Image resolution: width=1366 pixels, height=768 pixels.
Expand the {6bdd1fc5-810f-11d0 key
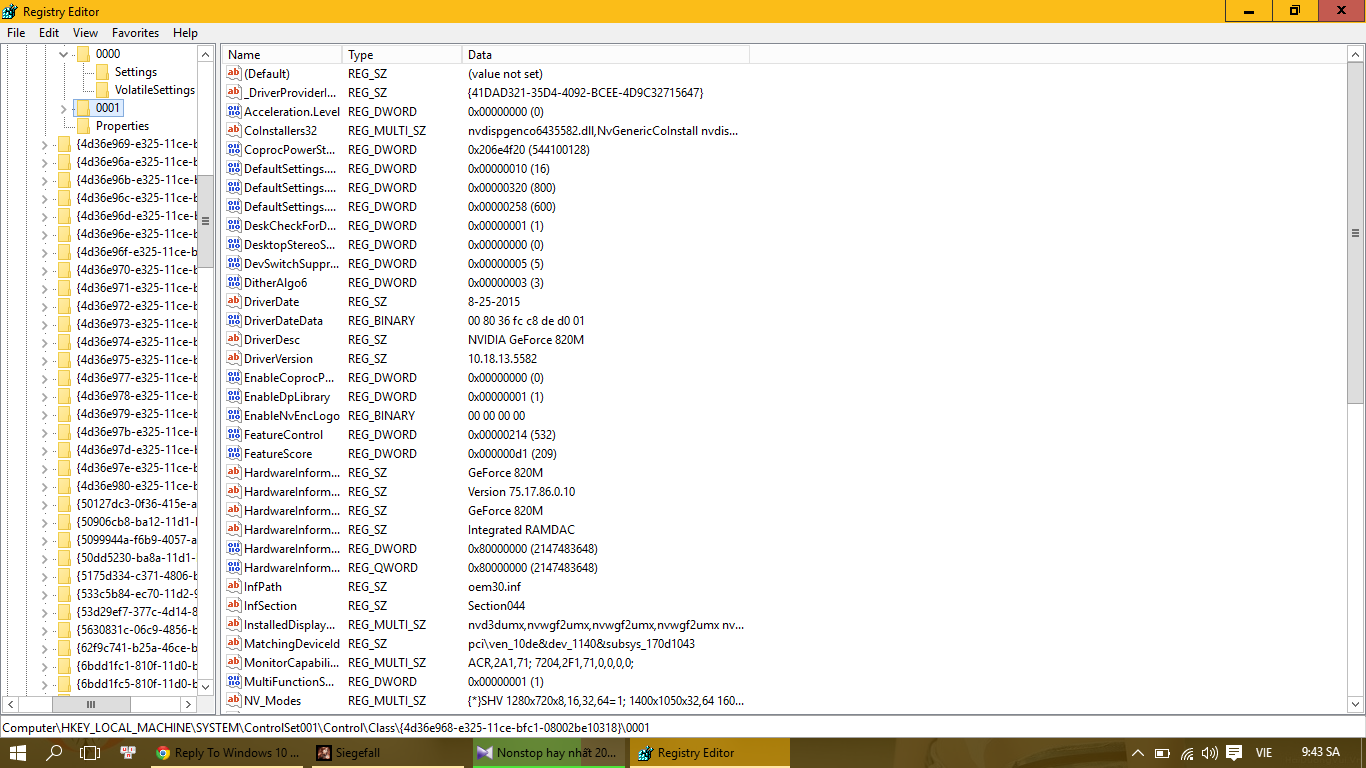(45, 684)
